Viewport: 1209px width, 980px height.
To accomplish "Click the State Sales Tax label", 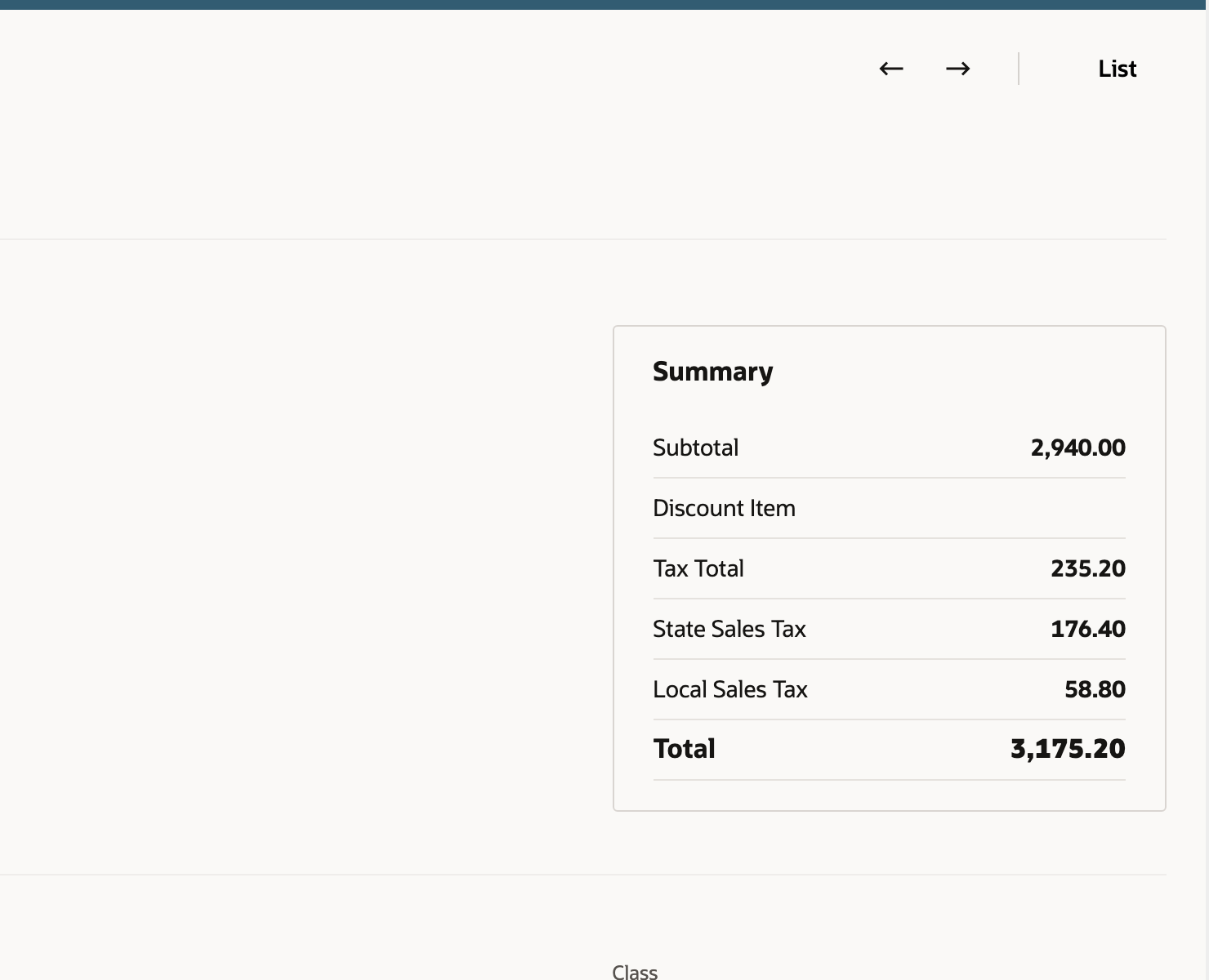I will [729, 629].
